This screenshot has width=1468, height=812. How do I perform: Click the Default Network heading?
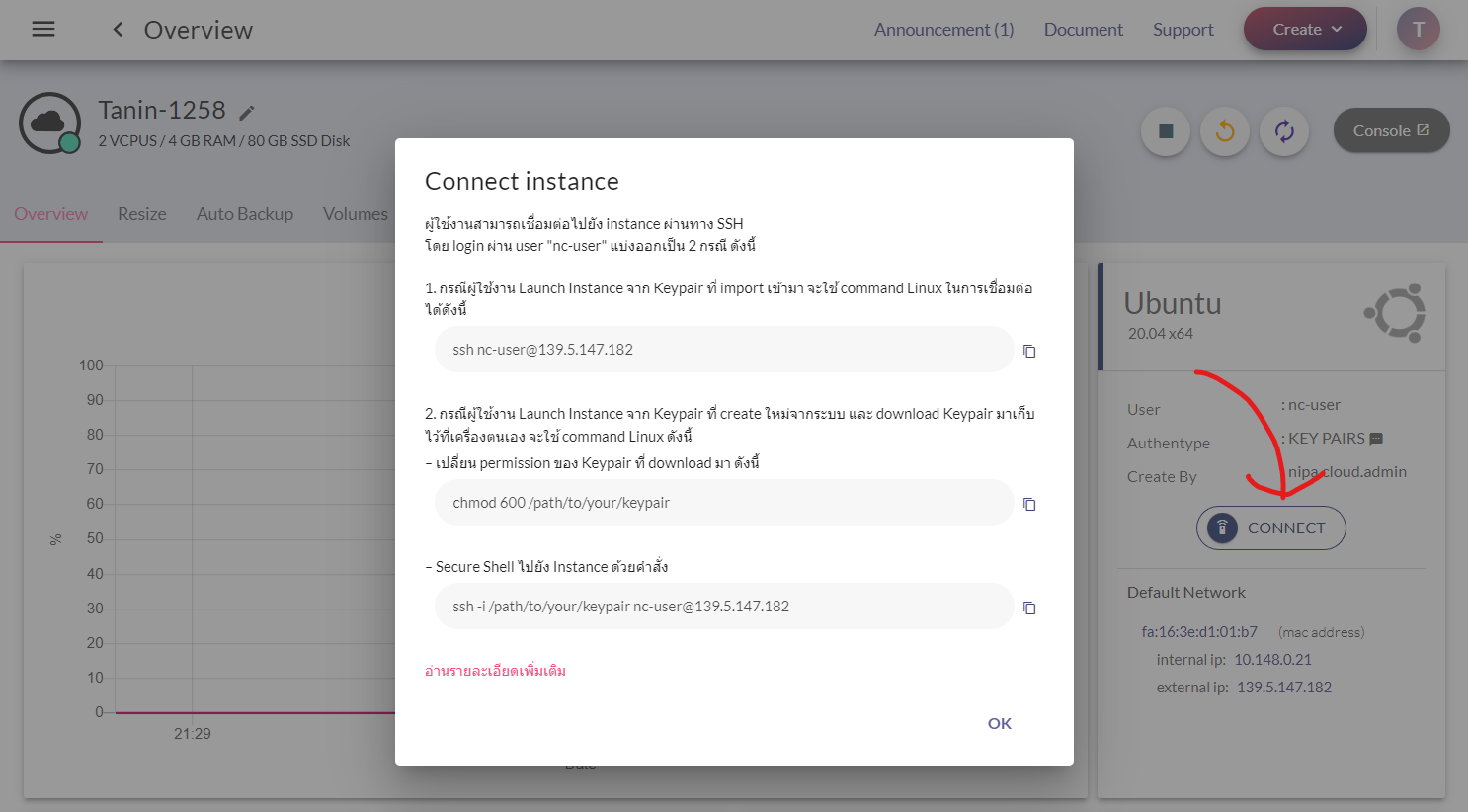(1186, 593)
